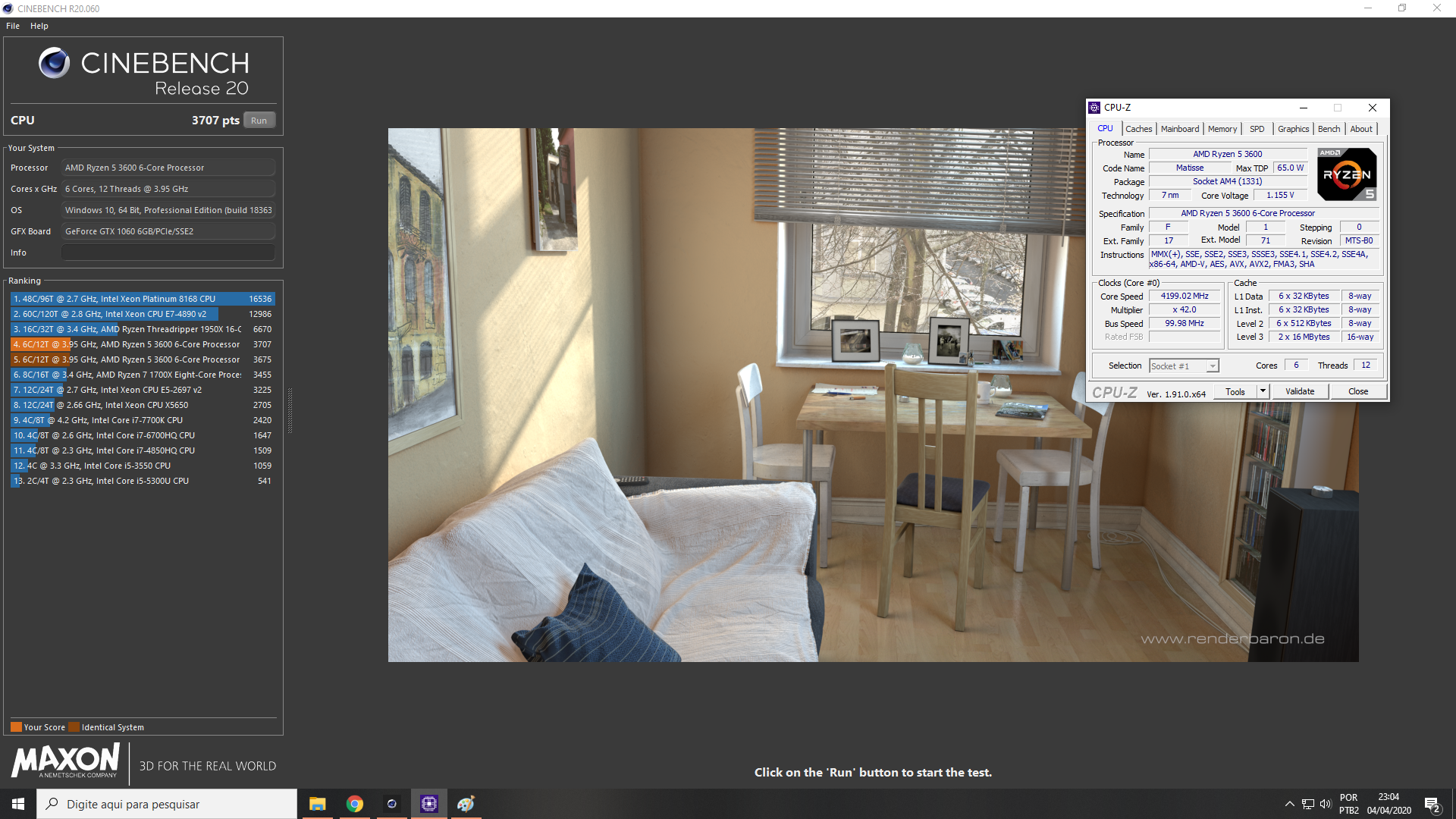Screen dimensions: 1456x819
Task: Select ranking entry Xeon CPU E5-2697 v2
Action: tap(143, 390)
